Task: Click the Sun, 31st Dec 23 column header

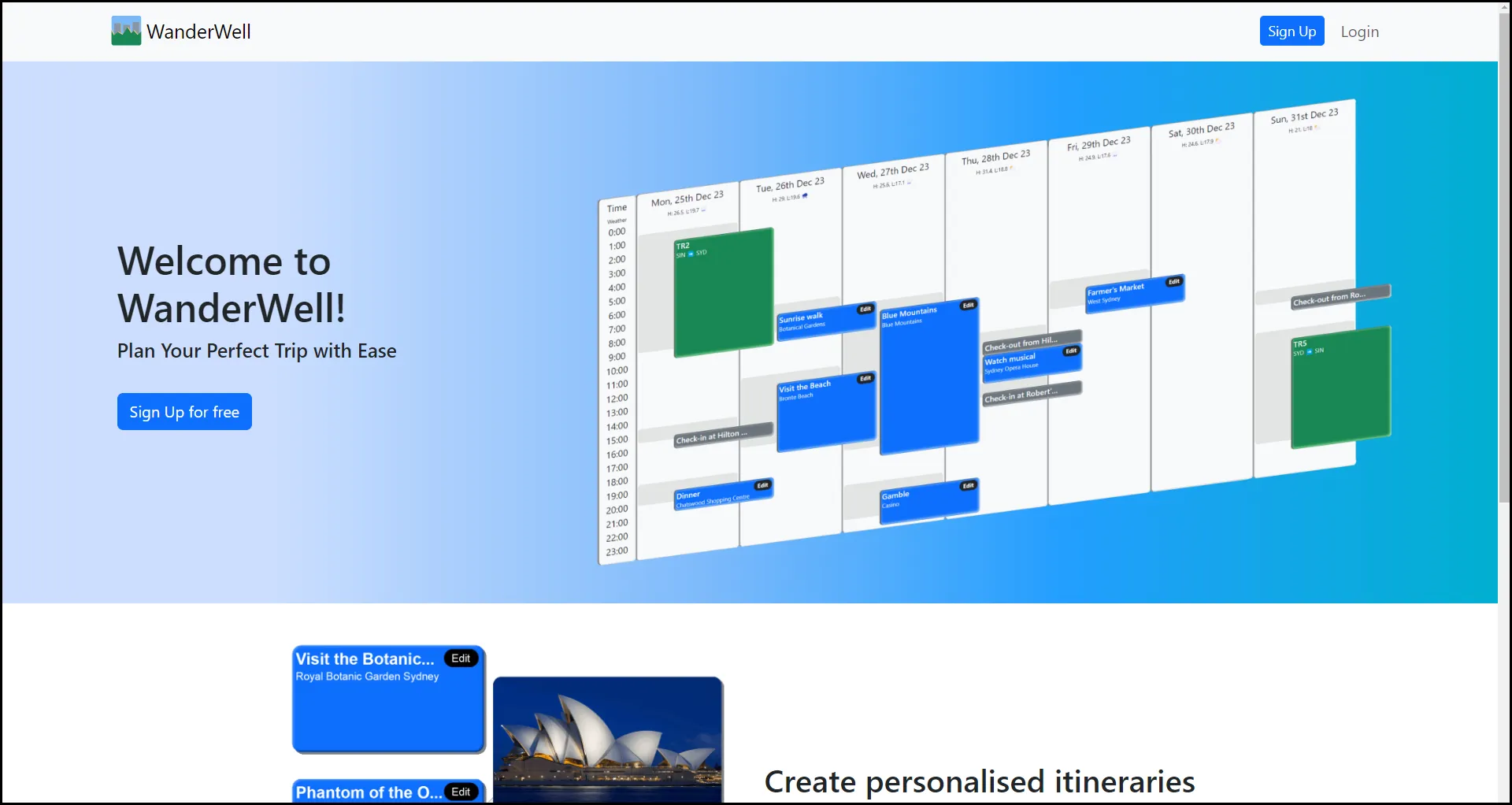Action: tap(1304, 117)
